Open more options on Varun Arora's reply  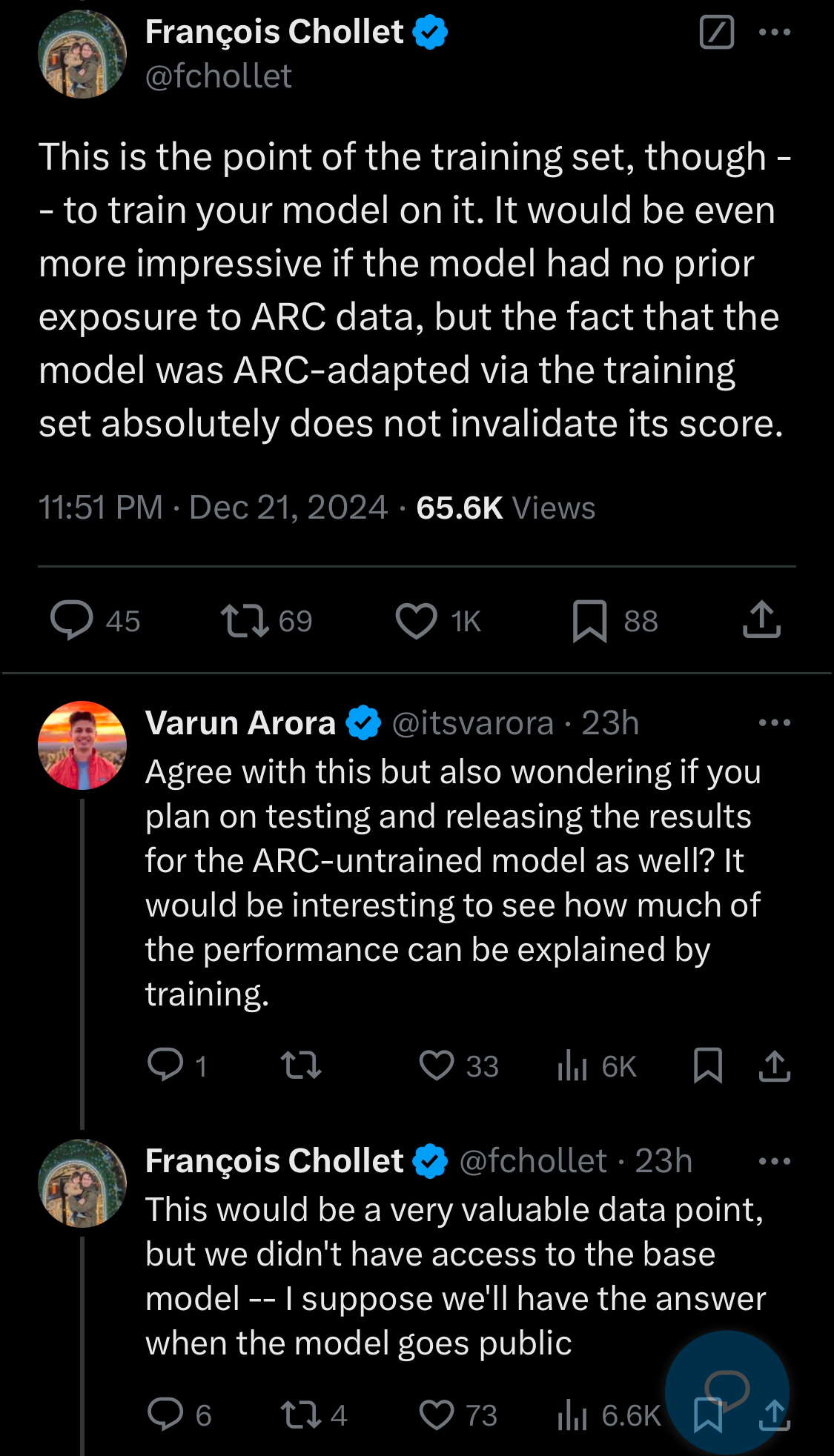click(775, 723)
